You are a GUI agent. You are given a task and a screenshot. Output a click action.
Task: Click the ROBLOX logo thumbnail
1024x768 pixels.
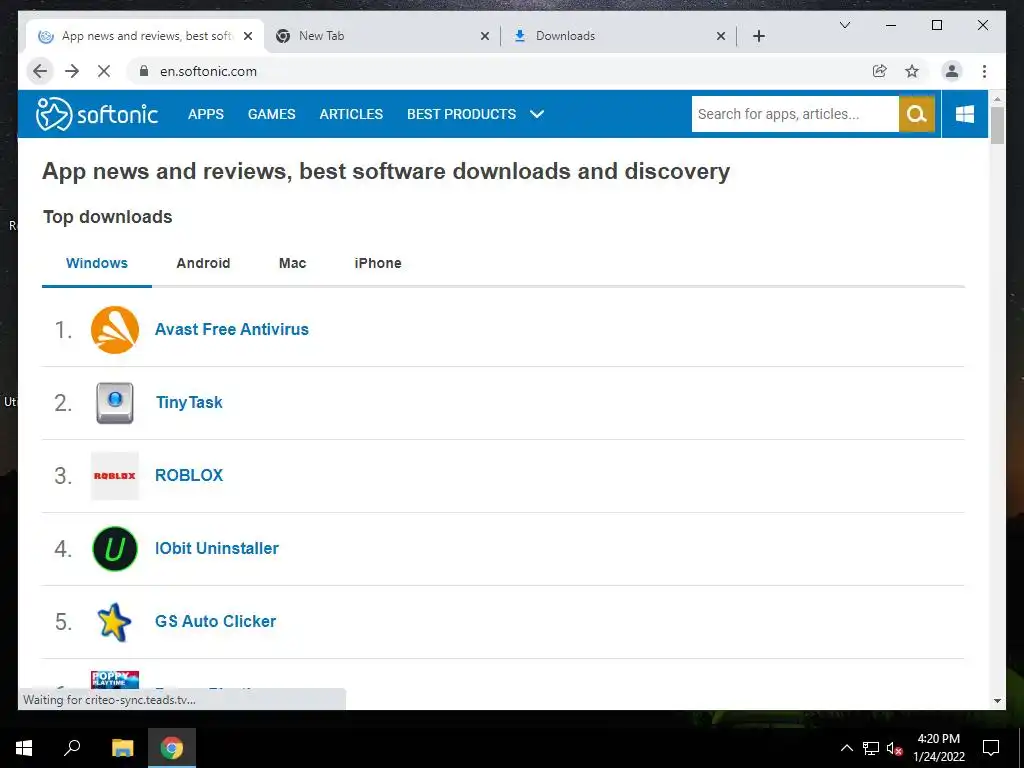[x=115, y=476]
